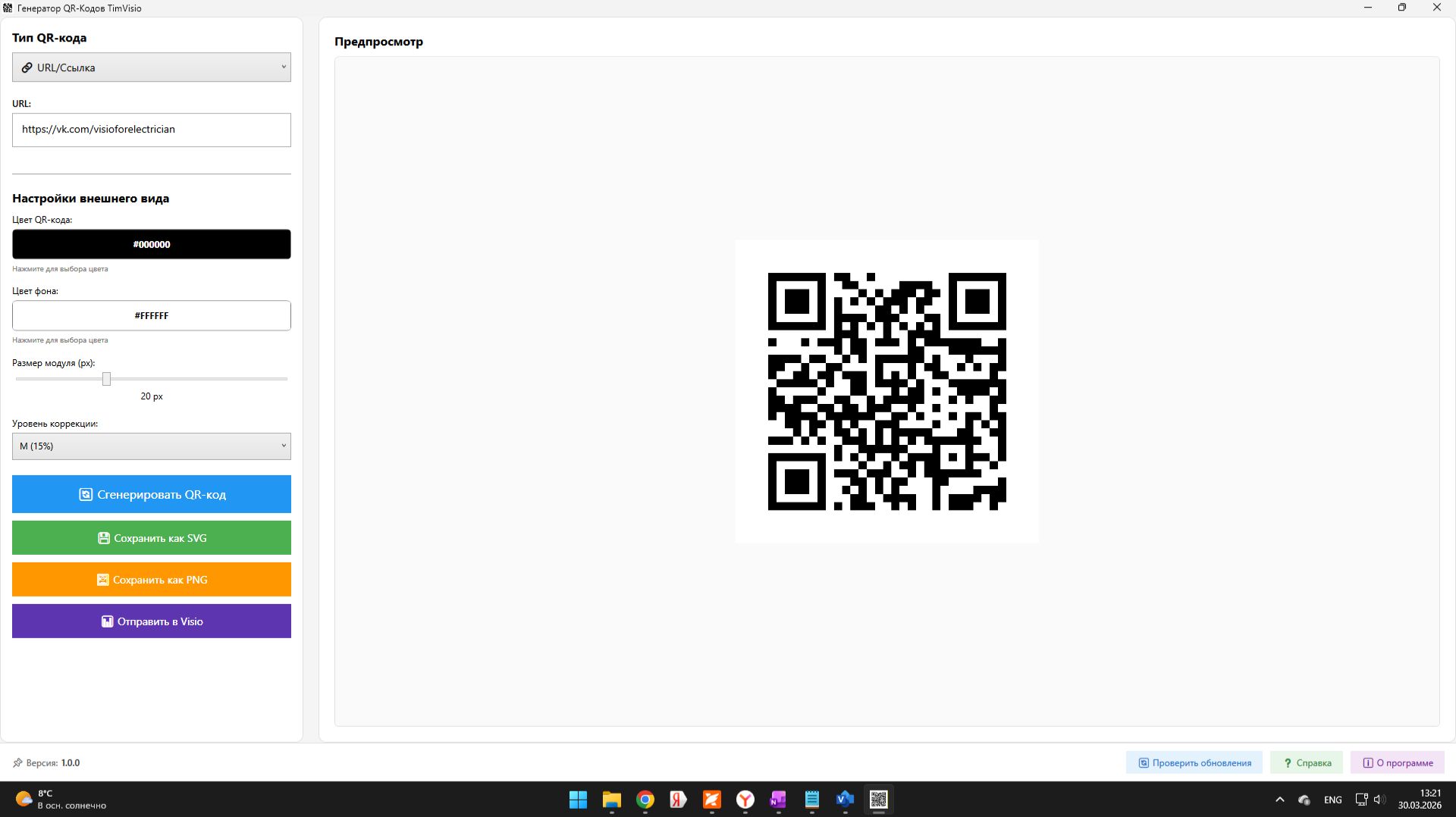Image resolution: width=1456 pixels, height=817 pixels.
Task: Click the question mark icon on Справка
Action: [x=1288, y=762]
